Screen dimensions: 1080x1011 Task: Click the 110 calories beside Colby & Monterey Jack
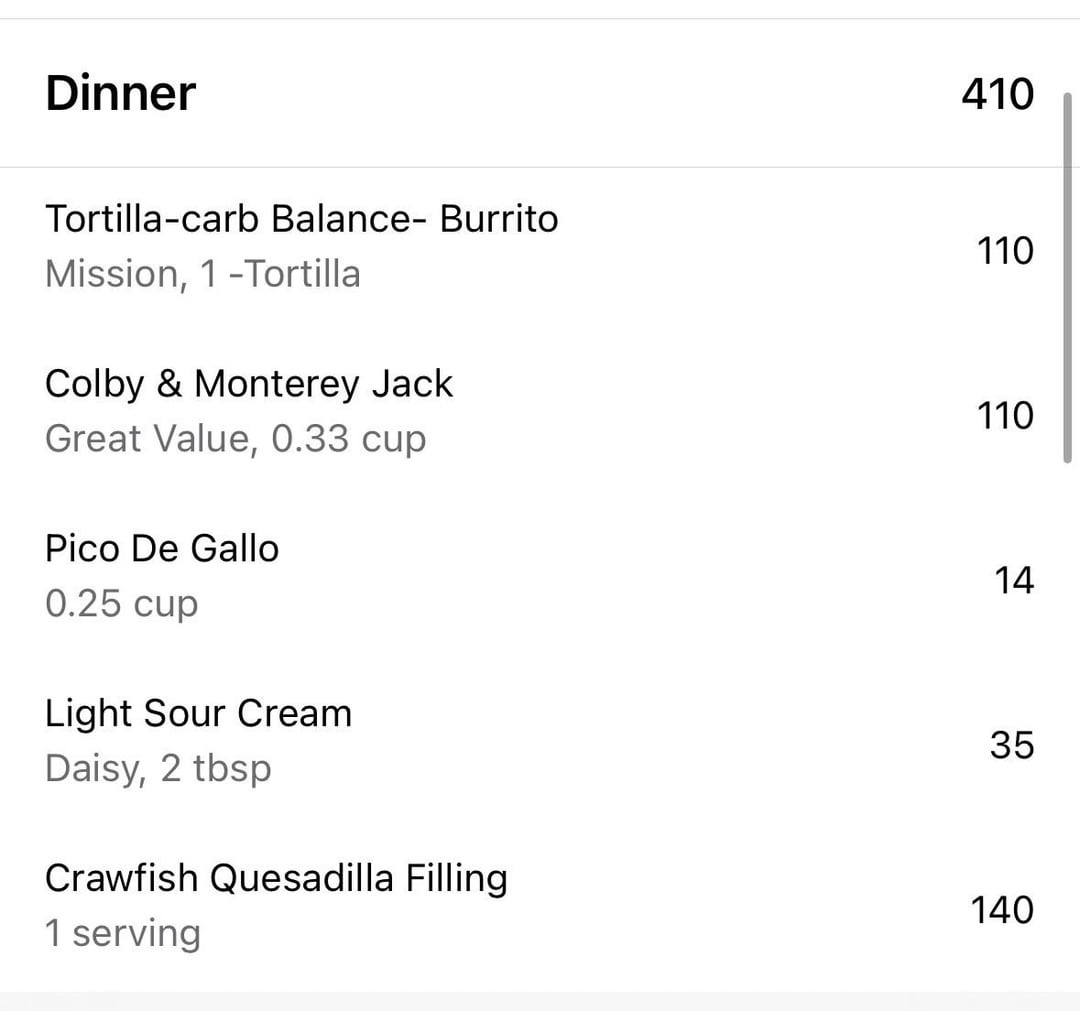click(1005, 415)
